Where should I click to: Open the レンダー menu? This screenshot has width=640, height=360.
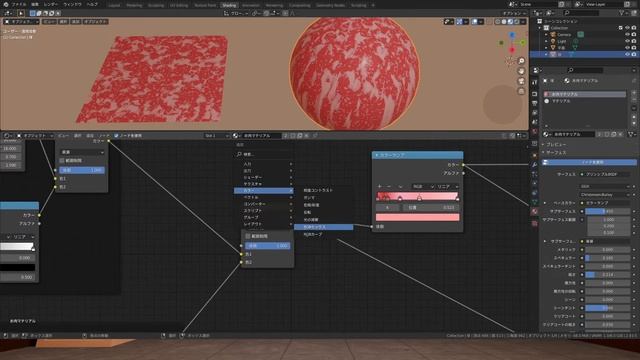tap(51, 4)
